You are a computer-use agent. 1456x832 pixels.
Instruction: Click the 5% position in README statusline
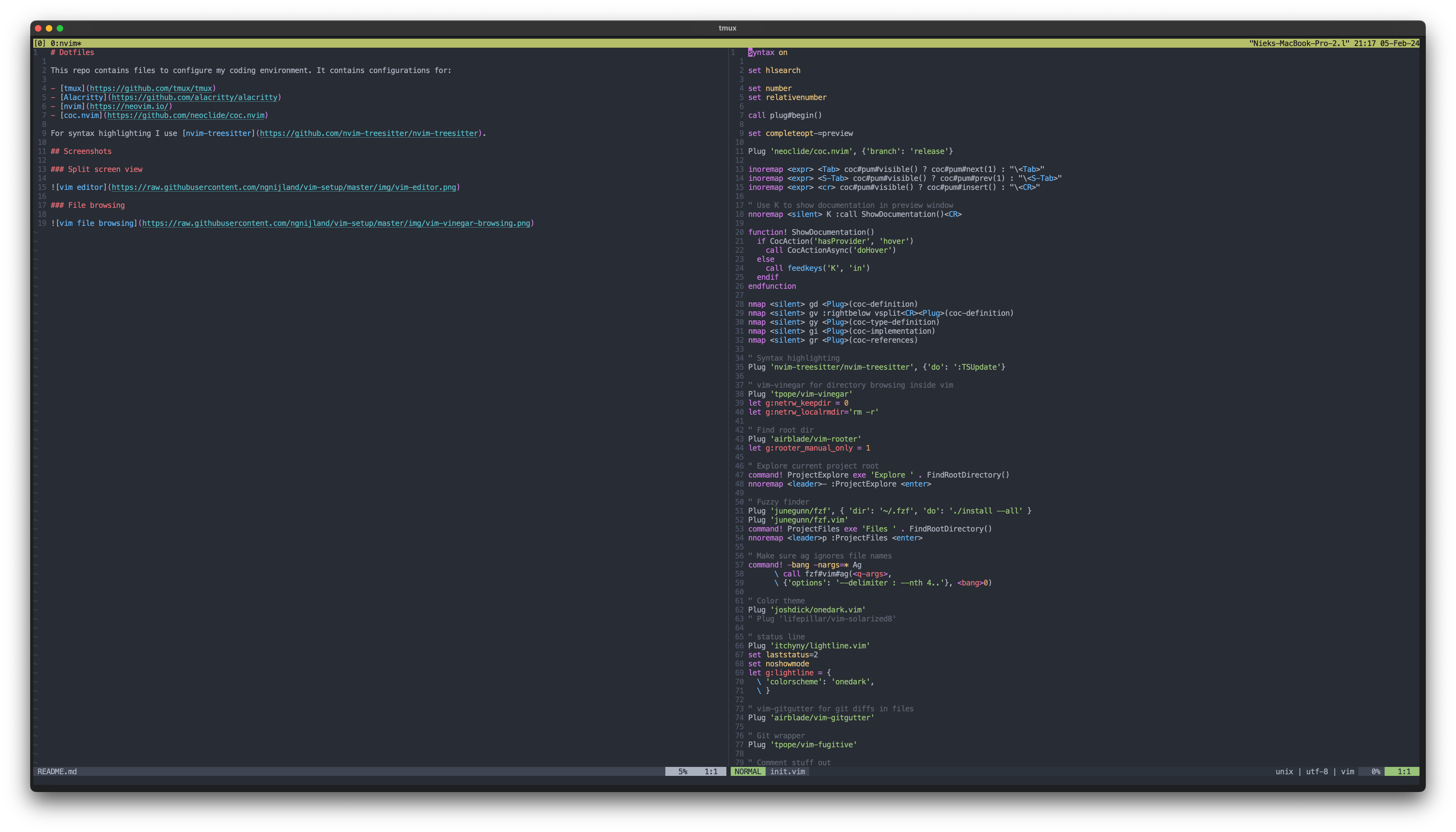[682, 772]
